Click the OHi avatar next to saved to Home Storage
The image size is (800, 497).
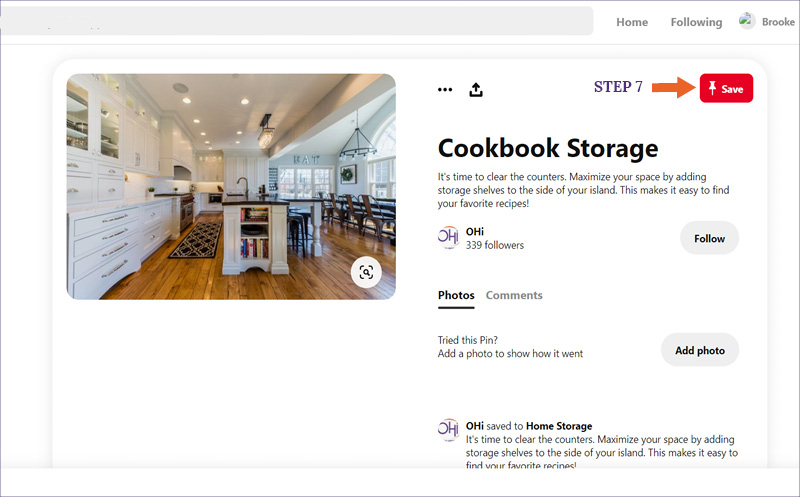pyautogui.click(x=448, y=430)
